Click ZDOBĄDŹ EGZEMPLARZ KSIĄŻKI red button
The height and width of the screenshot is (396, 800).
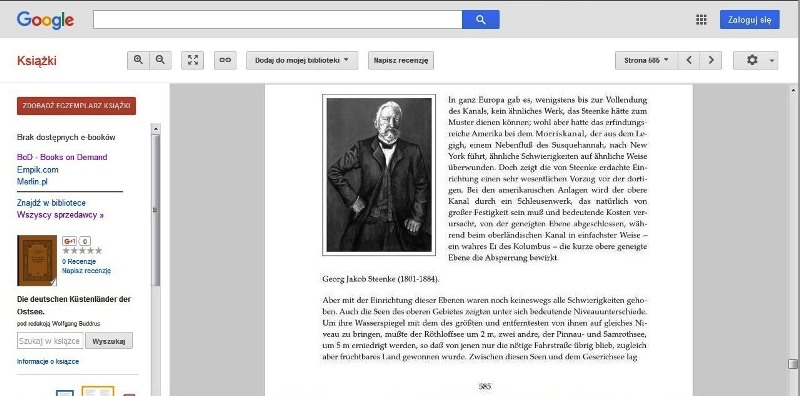pos(77,106)
